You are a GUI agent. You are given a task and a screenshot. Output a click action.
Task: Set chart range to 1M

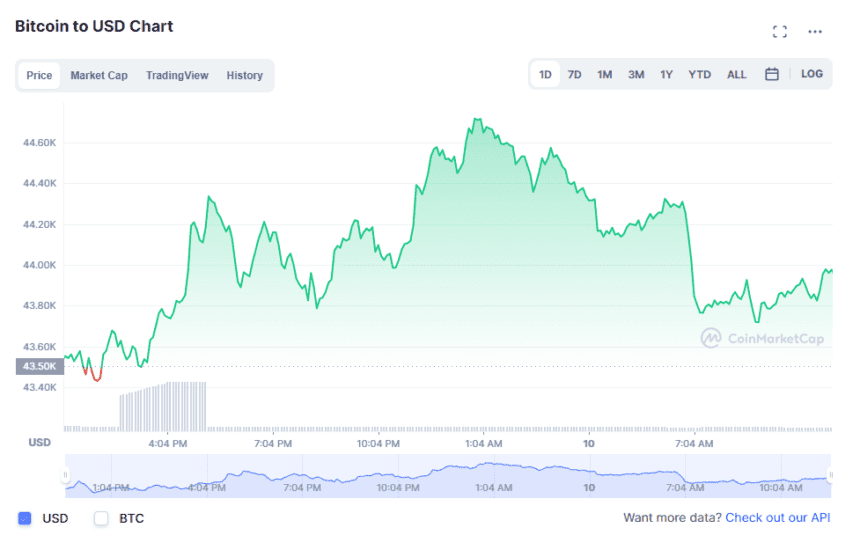[x=605, y=74]
